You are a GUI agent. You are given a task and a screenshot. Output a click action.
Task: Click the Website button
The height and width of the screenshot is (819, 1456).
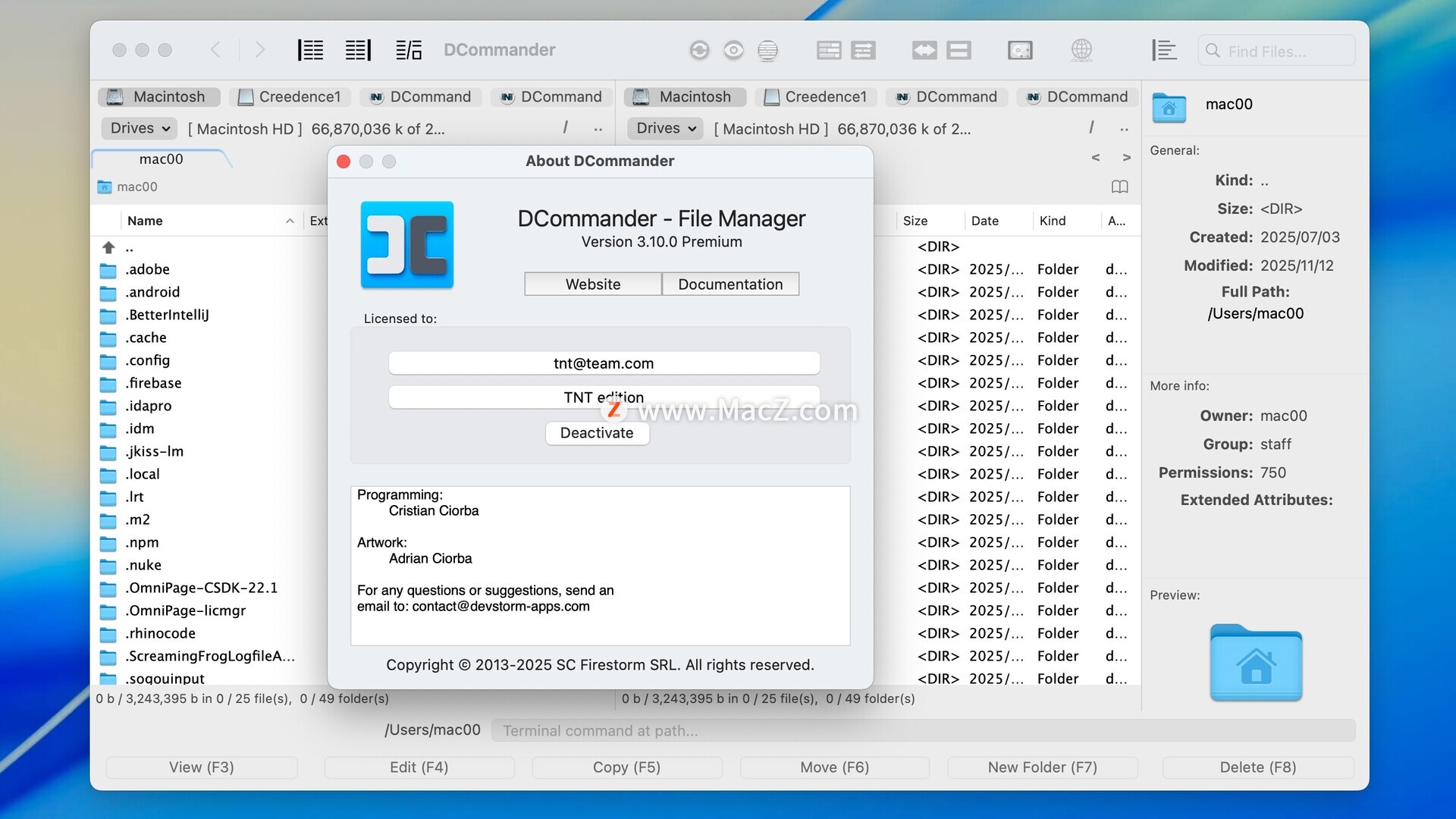(x=592, y=284)
